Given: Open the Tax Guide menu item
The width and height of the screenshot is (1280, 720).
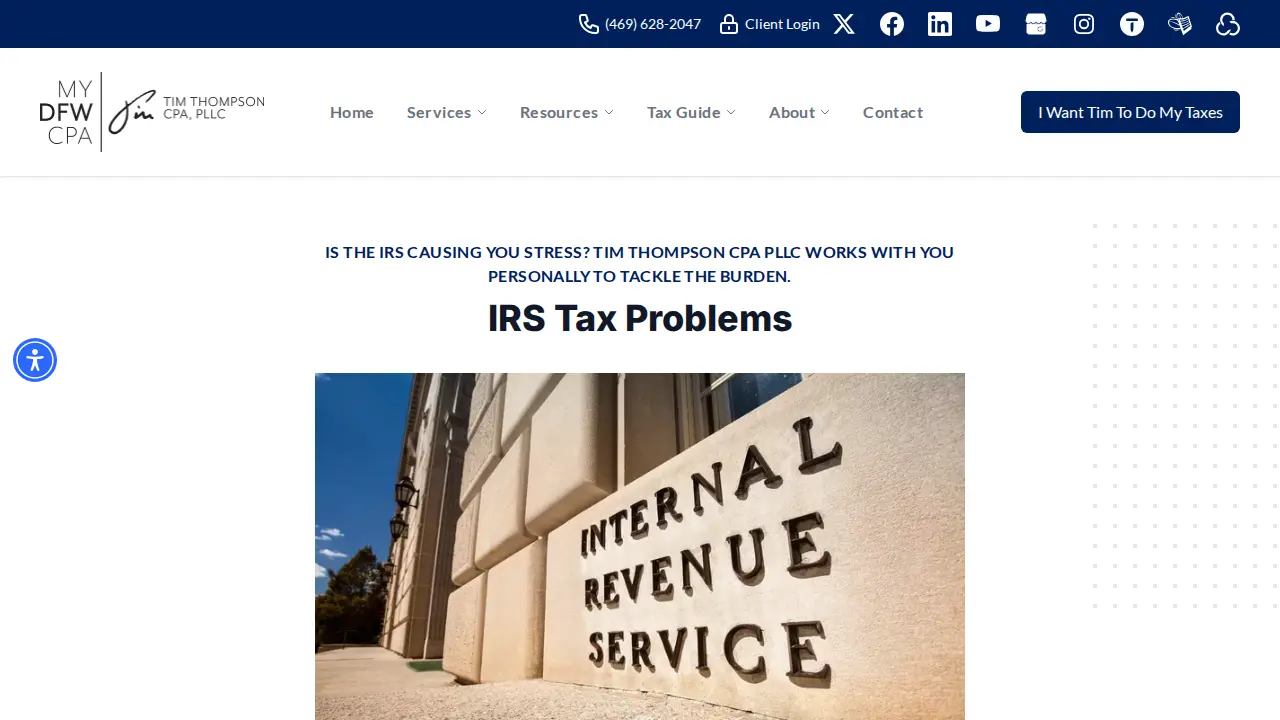Looking at the screenshot, I should point(684,112).
